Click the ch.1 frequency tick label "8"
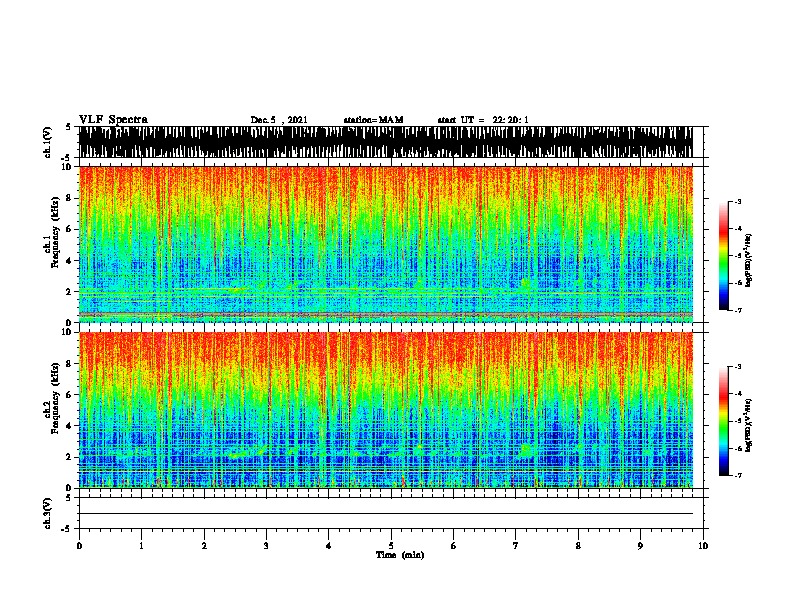 coord(70,198)
